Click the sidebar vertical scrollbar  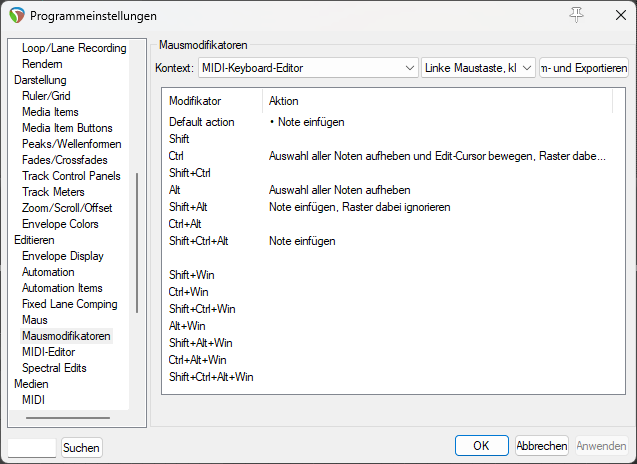(137, 242)
